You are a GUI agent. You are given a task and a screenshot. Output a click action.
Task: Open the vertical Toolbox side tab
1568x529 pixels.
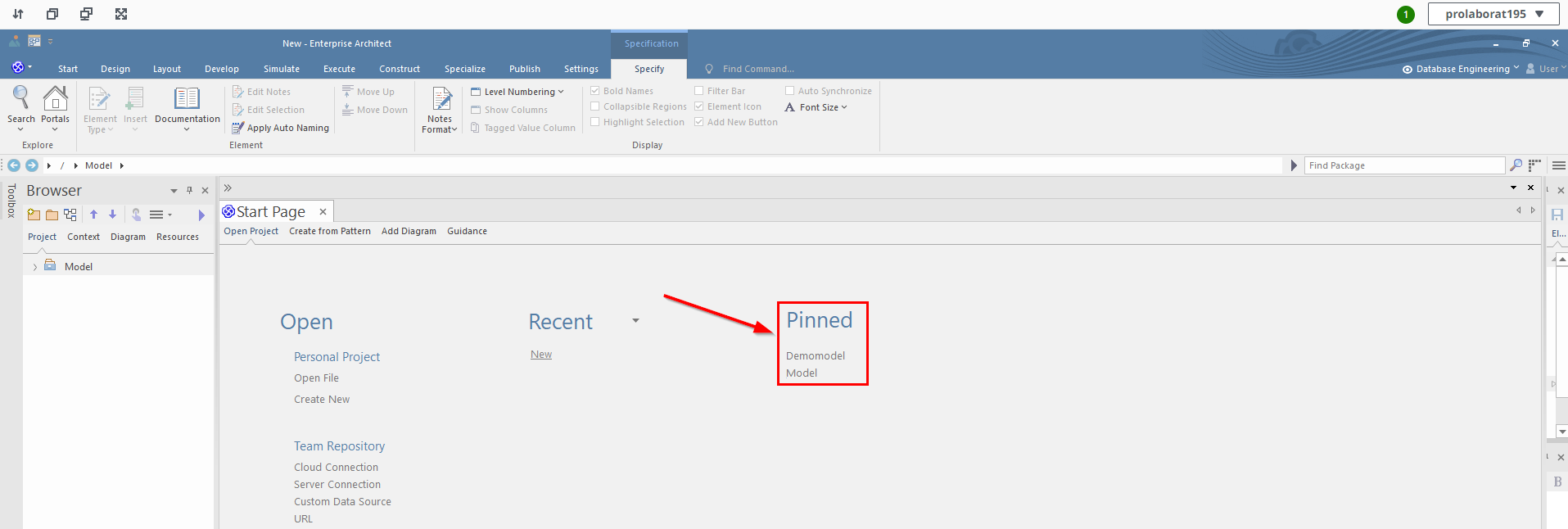(11, 201)
